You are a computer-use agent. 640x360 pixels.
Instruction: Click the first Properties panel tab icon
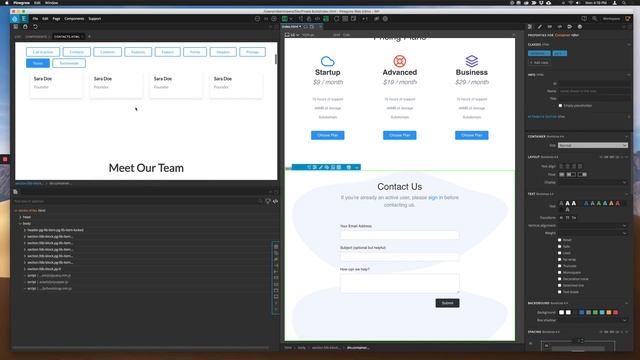click(x=530, y=27)
